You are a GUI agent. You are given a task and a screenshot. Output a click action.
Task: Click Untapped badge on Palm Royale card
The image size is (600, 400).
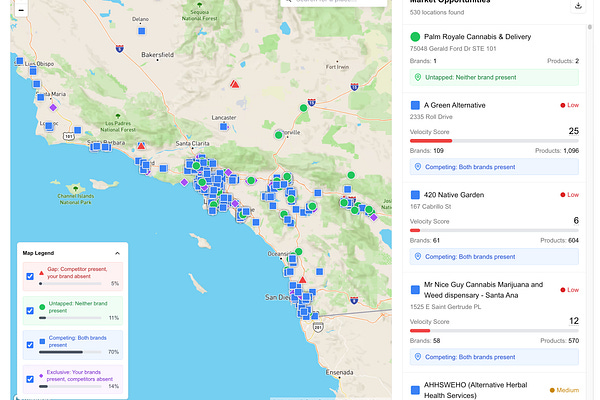(x=494, y=77)
